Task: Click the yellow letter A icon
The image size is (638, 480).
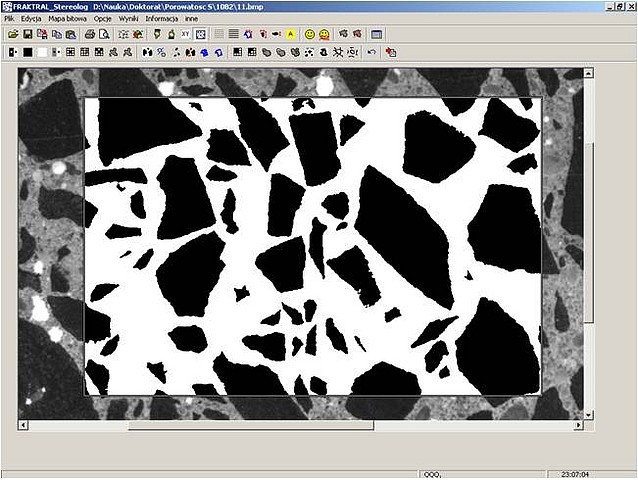Action: [x=290, y=34]
